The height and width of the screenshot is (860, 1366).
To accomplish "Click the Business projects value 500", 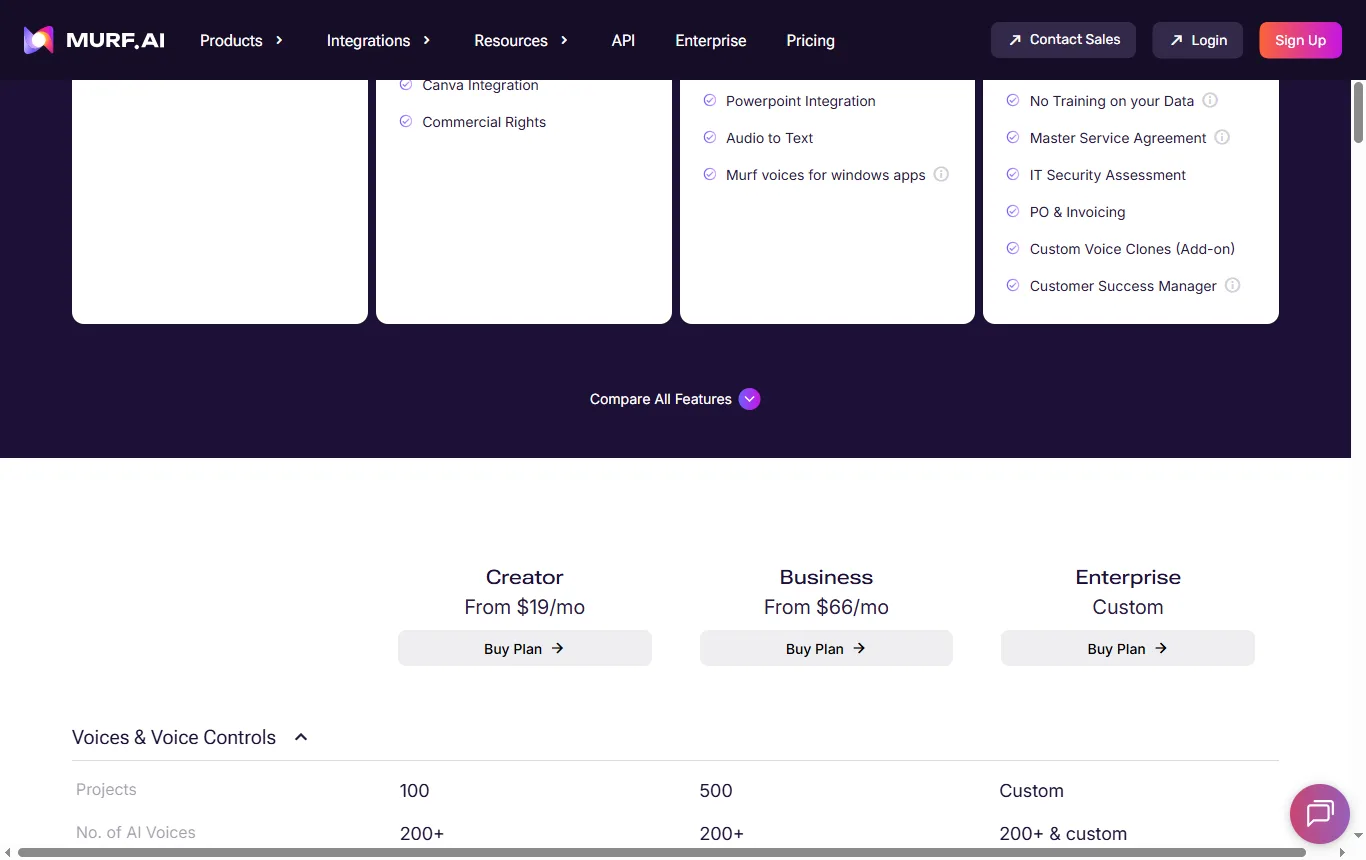I will click(x=716, y=790).
